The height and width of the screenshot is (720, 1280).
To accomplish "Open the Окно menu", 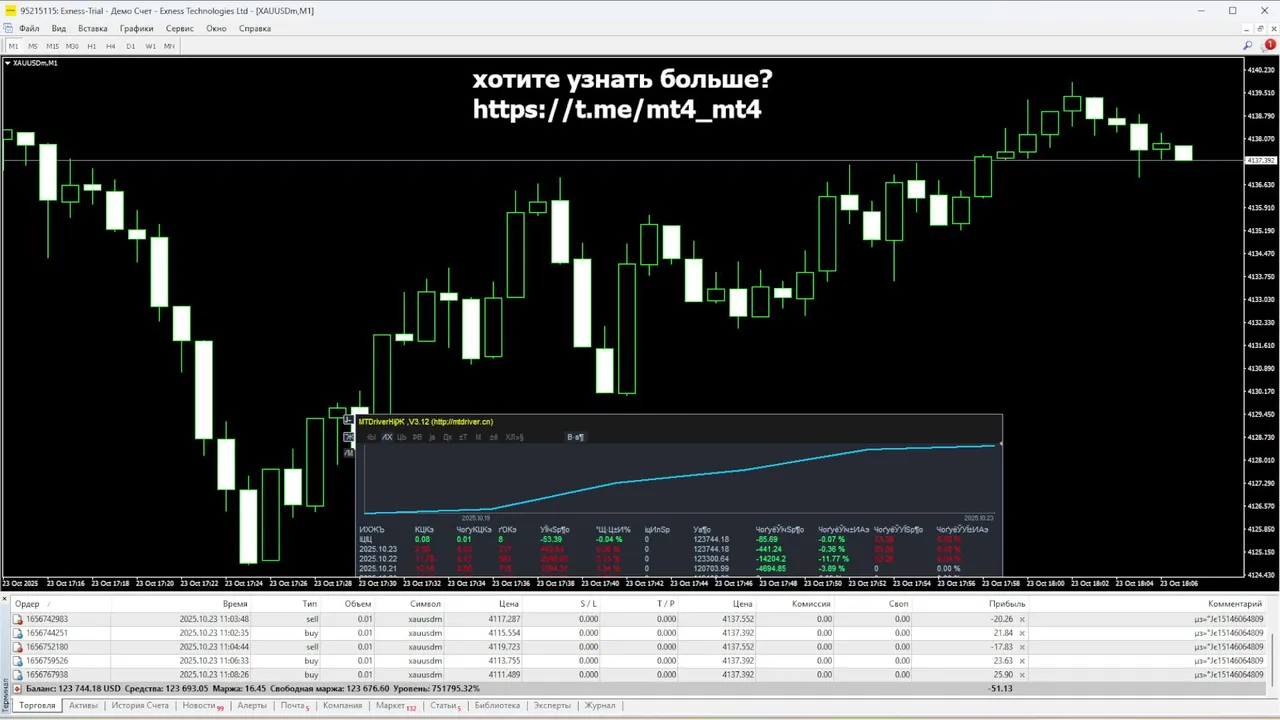I will pos(217,28).
